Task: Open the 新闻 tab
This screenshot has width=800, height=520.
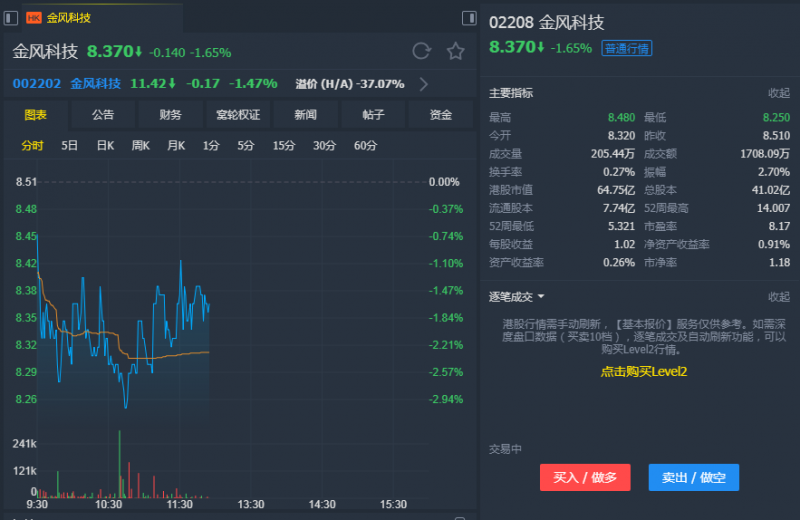Action: click(305, 115)
